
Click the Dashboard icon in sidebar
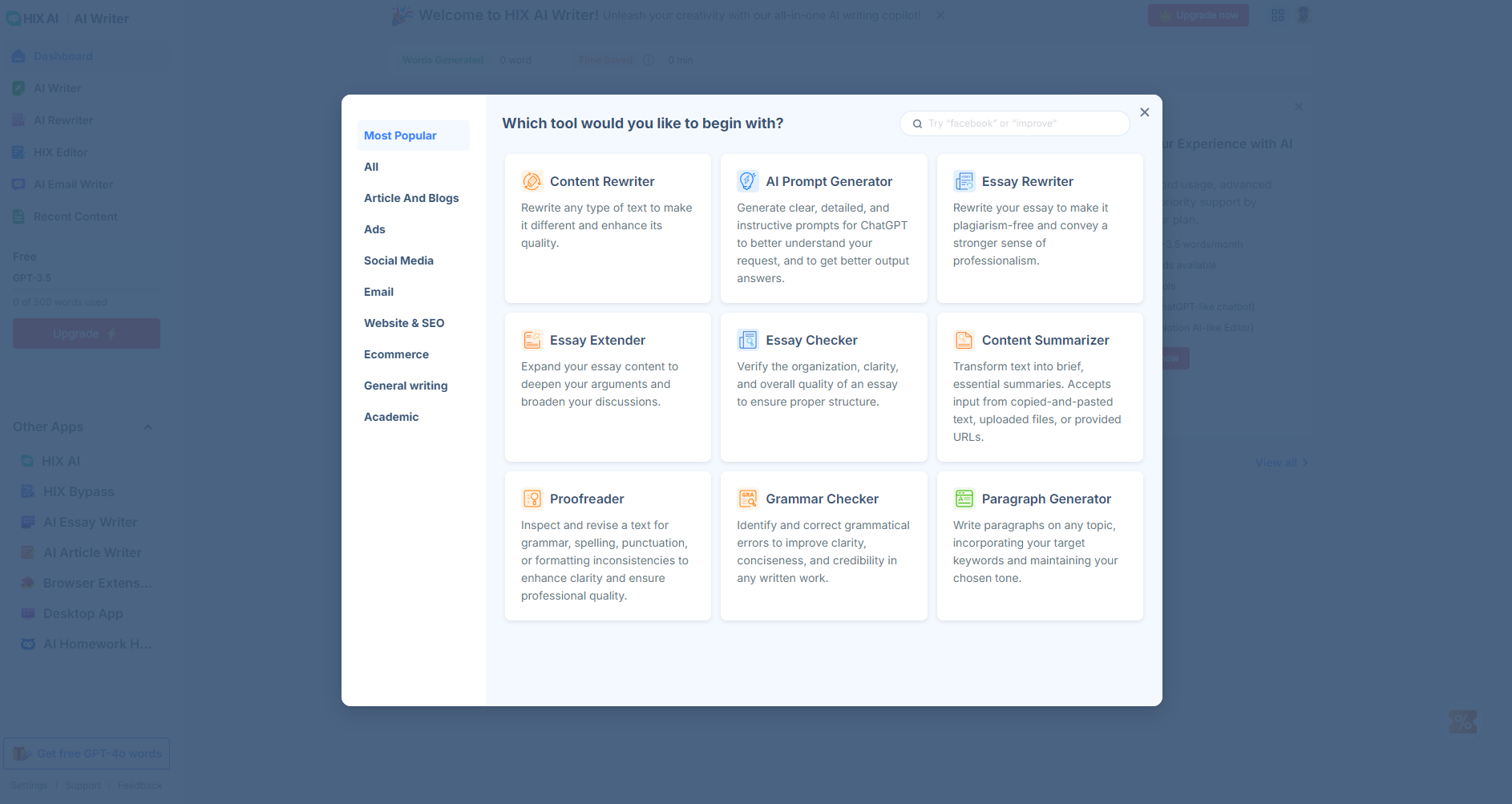[18, 56]
